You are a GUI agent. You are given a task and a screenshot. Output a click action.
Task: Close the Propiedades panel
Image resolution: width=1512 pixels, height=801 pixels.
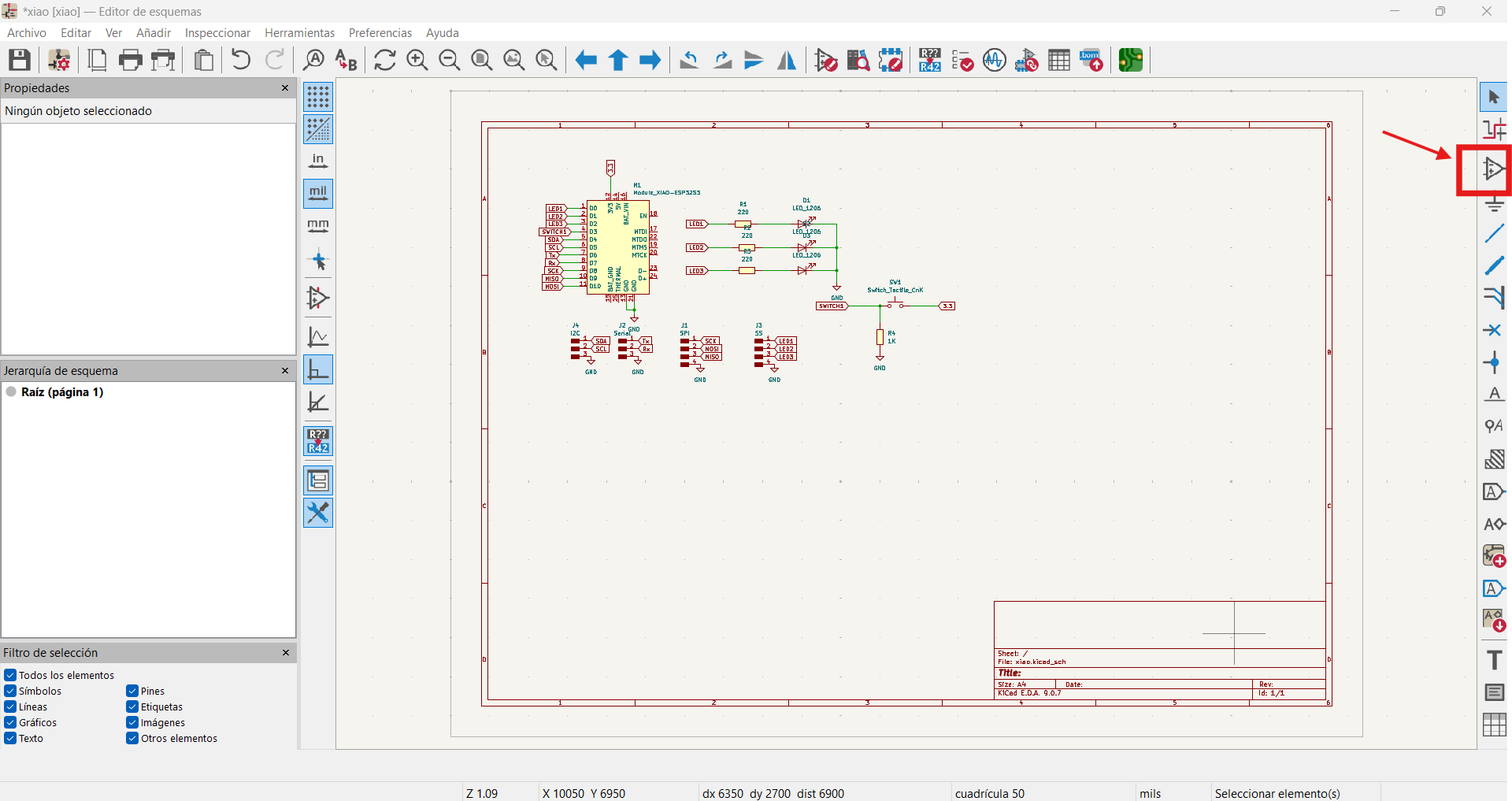(x=285, y=87)
